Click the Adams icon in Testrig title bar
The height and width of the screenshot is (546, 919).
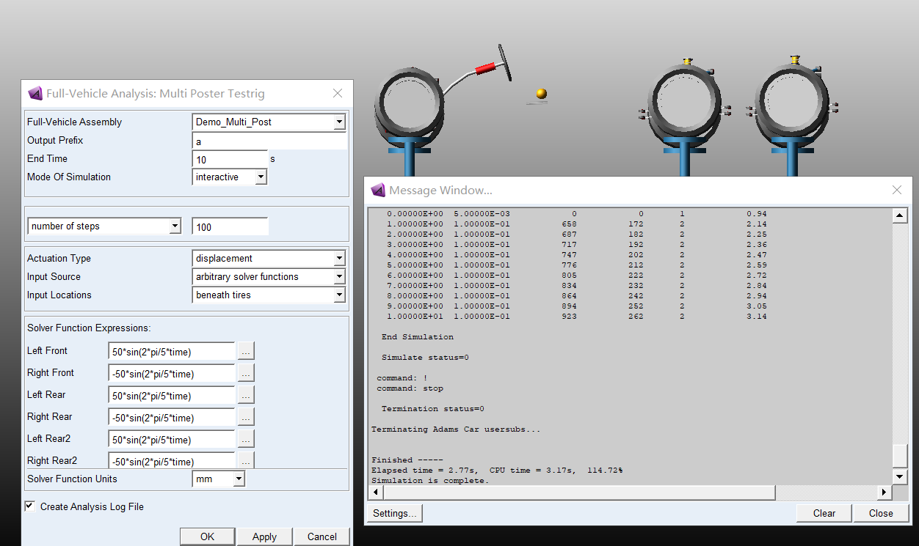coord(35,93)
